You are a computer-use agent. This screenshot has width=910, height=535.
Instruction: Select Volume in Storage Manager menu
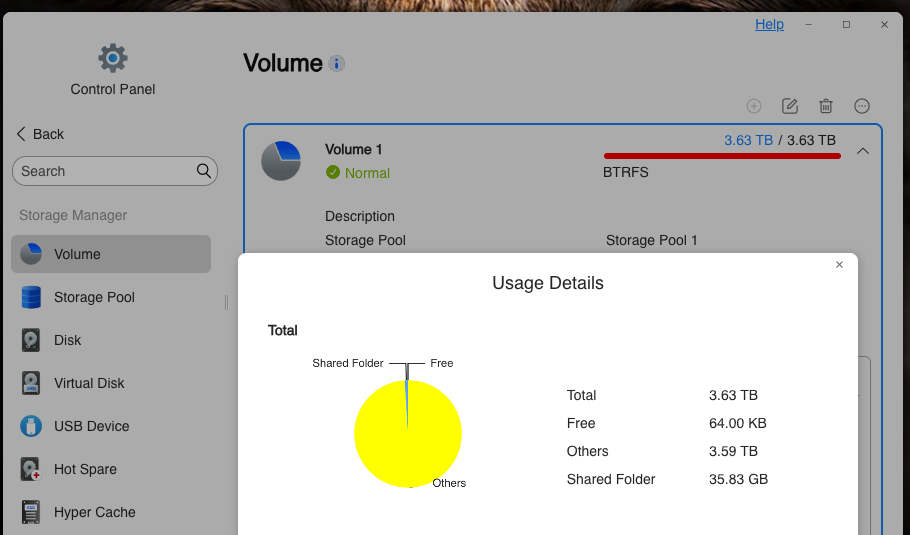tap(111, 254)
